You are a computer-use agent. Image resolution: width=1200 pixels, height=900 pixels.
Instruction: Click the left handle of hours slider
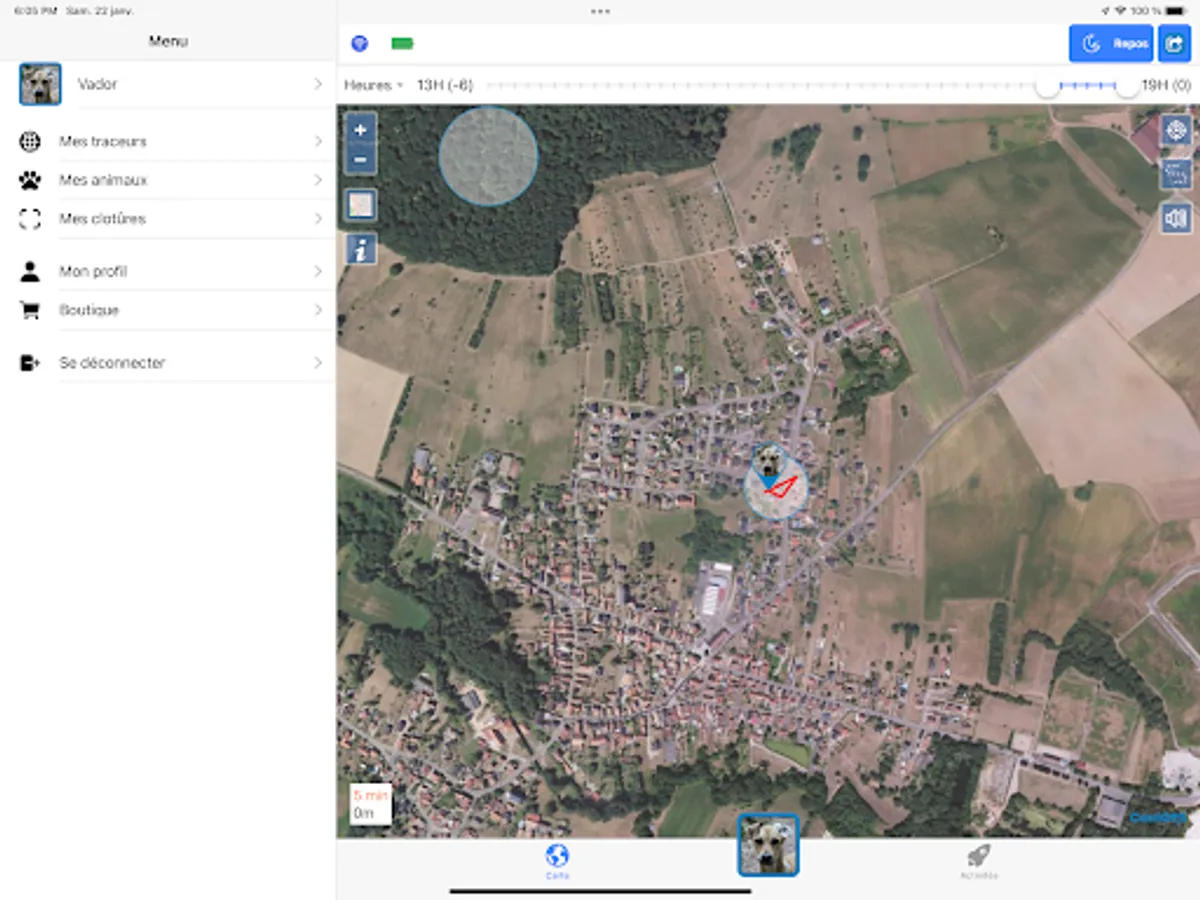pyautogui.click(x=1047, y=86)
